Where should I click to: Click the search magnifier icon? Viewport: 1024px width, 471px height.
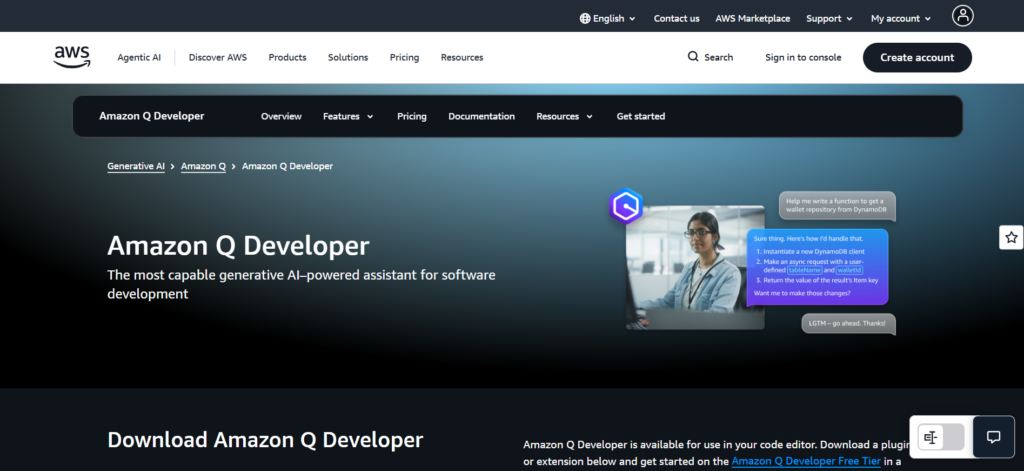coord(693,57)
